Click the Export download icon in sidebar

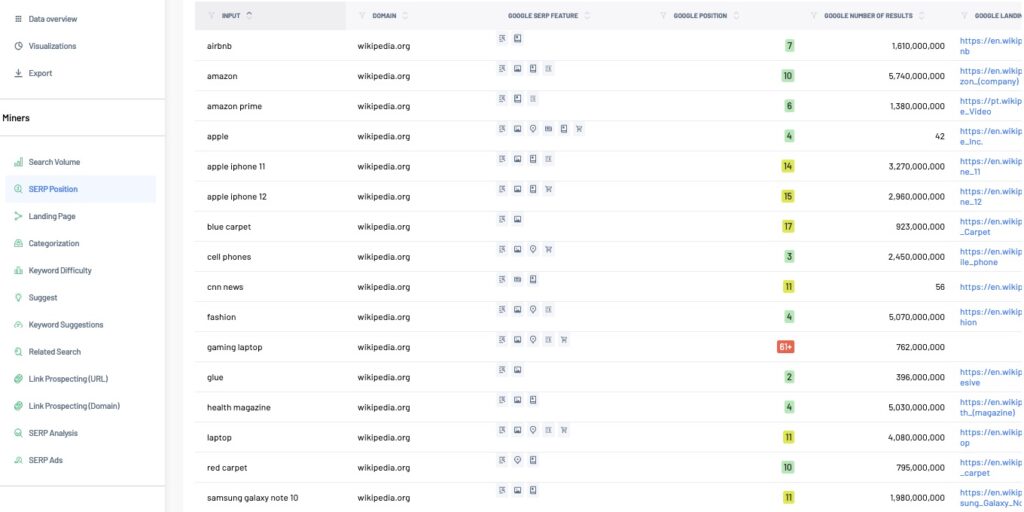18,73
